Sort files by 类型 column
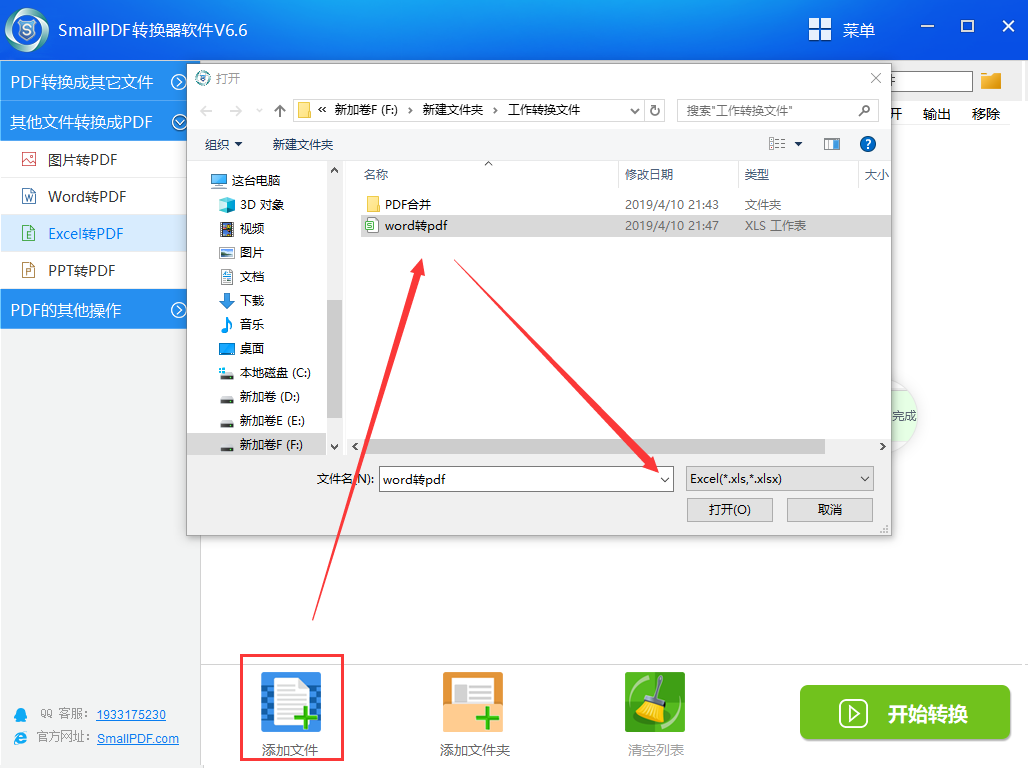The height and width of the screenshot is (768, 1028). point(757,174)
